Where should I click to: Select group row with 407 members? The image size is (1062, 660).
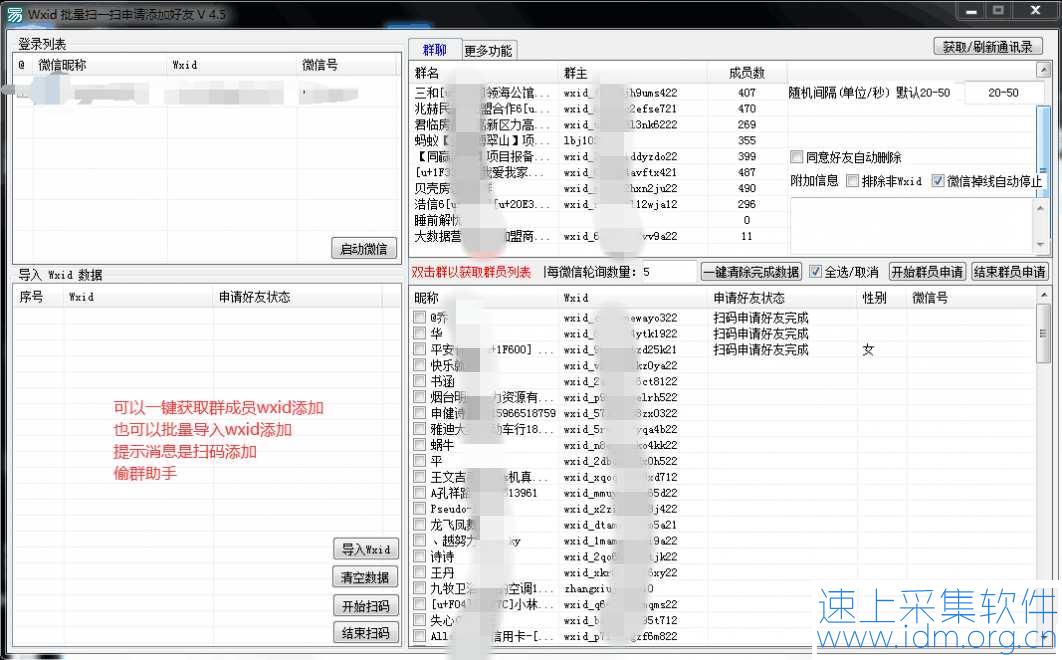click(x=598, y=93)
